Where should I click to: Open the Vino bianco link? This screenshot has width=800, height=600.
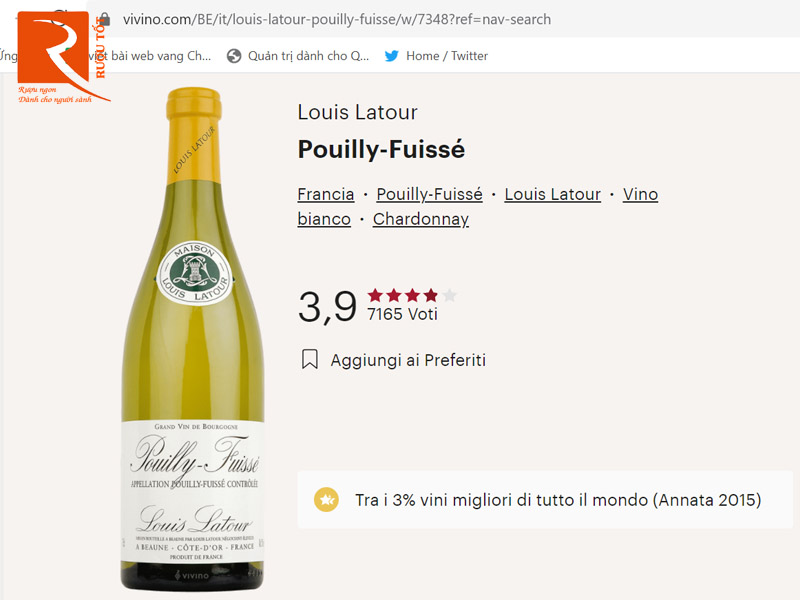[640, 194]
